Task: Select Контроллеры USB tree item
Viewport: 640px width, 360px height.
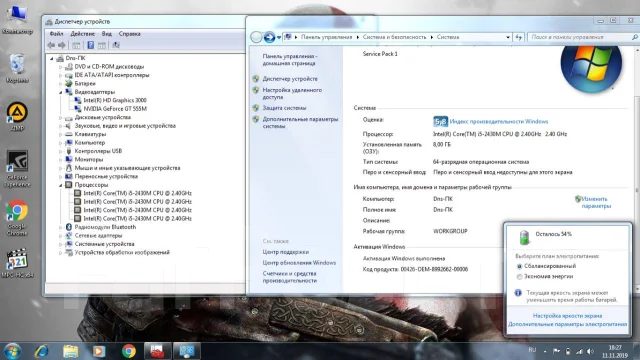Action: [98, 151]
